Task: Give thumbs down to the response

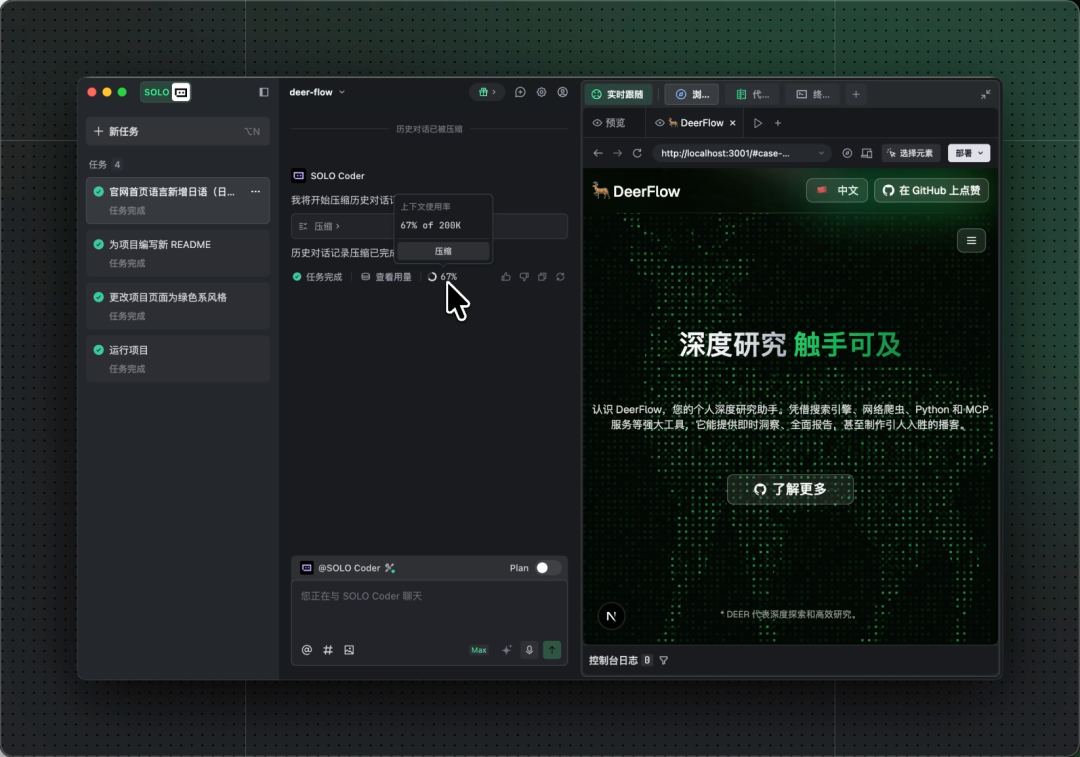Action: point(524,277)
